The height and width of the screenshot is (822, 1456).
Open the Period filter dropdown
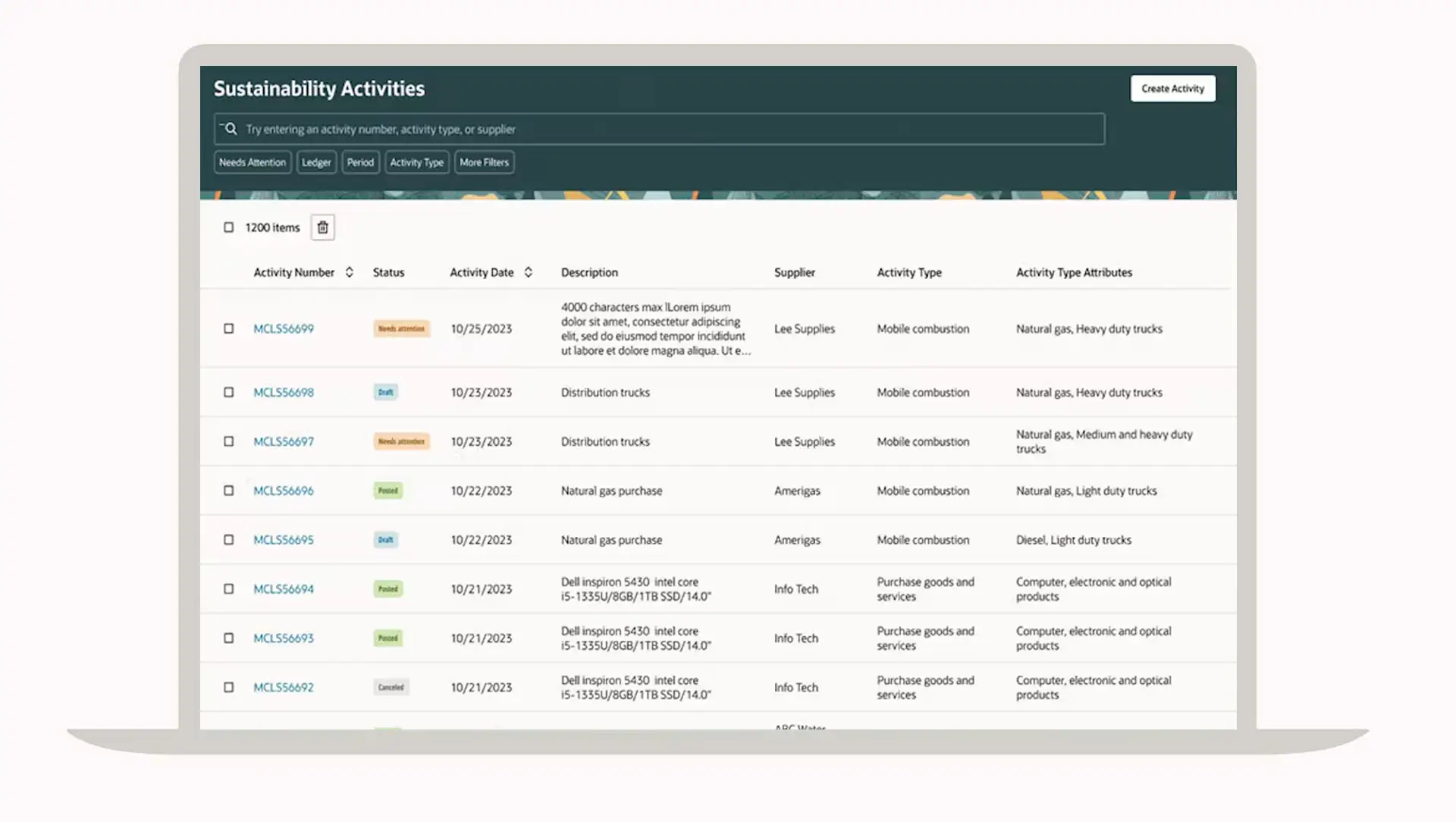(x=360, y=162)
